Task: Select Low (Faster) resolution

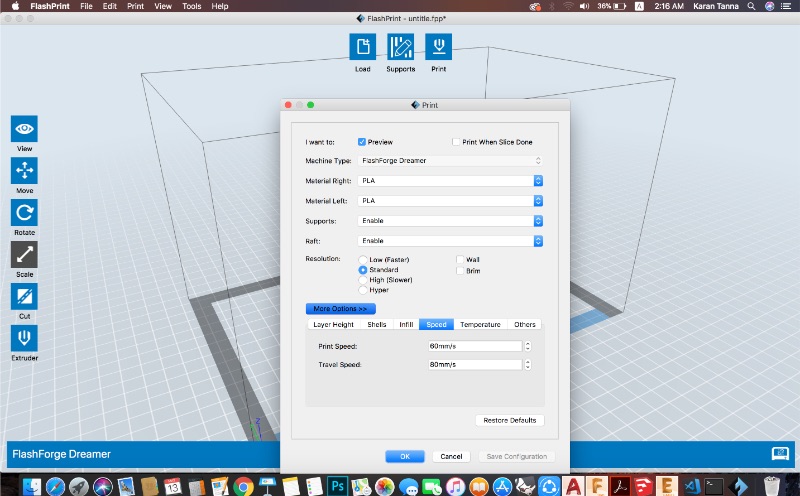Action: 362,260
